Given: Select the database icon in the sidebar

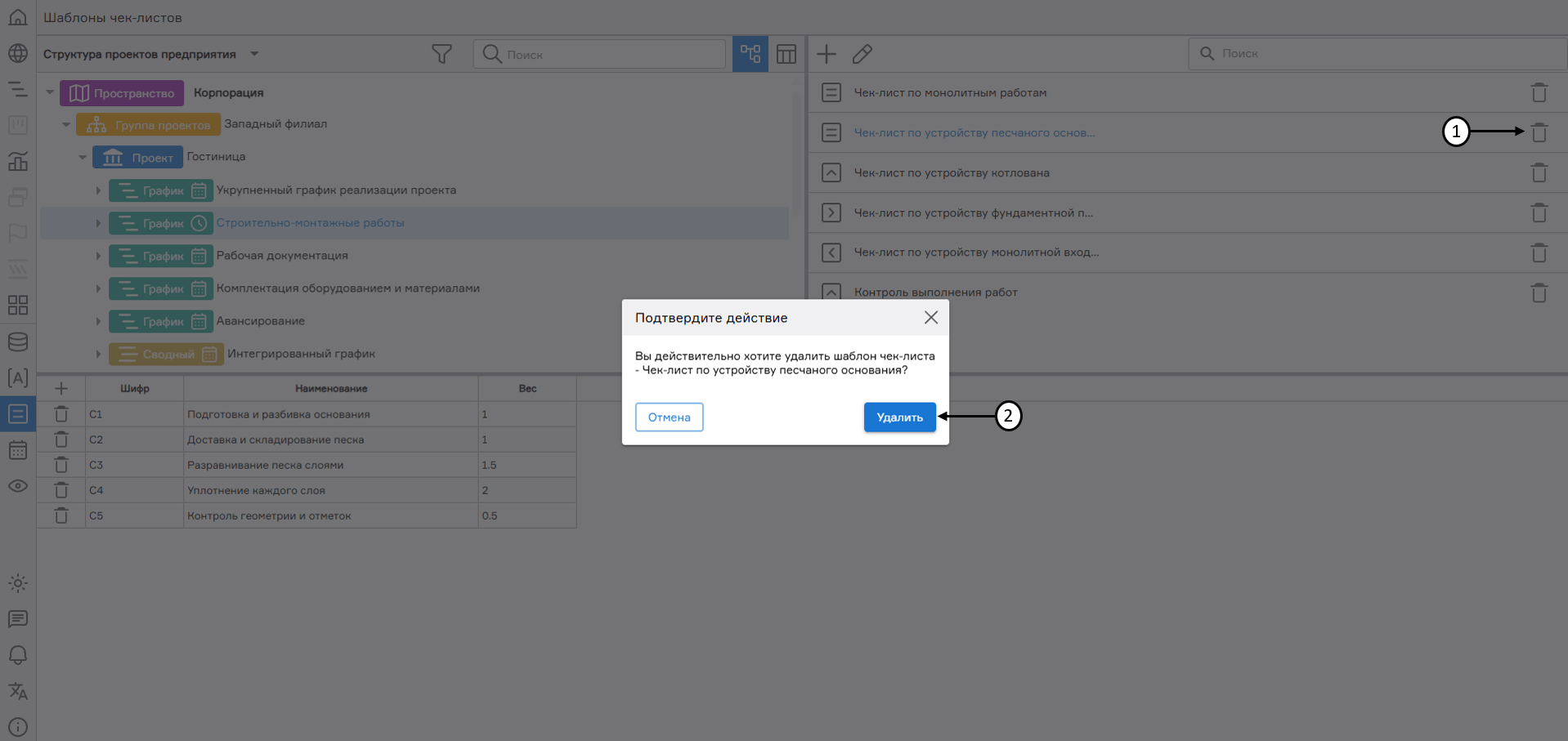Looking at the screenshot, I should (x=17, y=341).
